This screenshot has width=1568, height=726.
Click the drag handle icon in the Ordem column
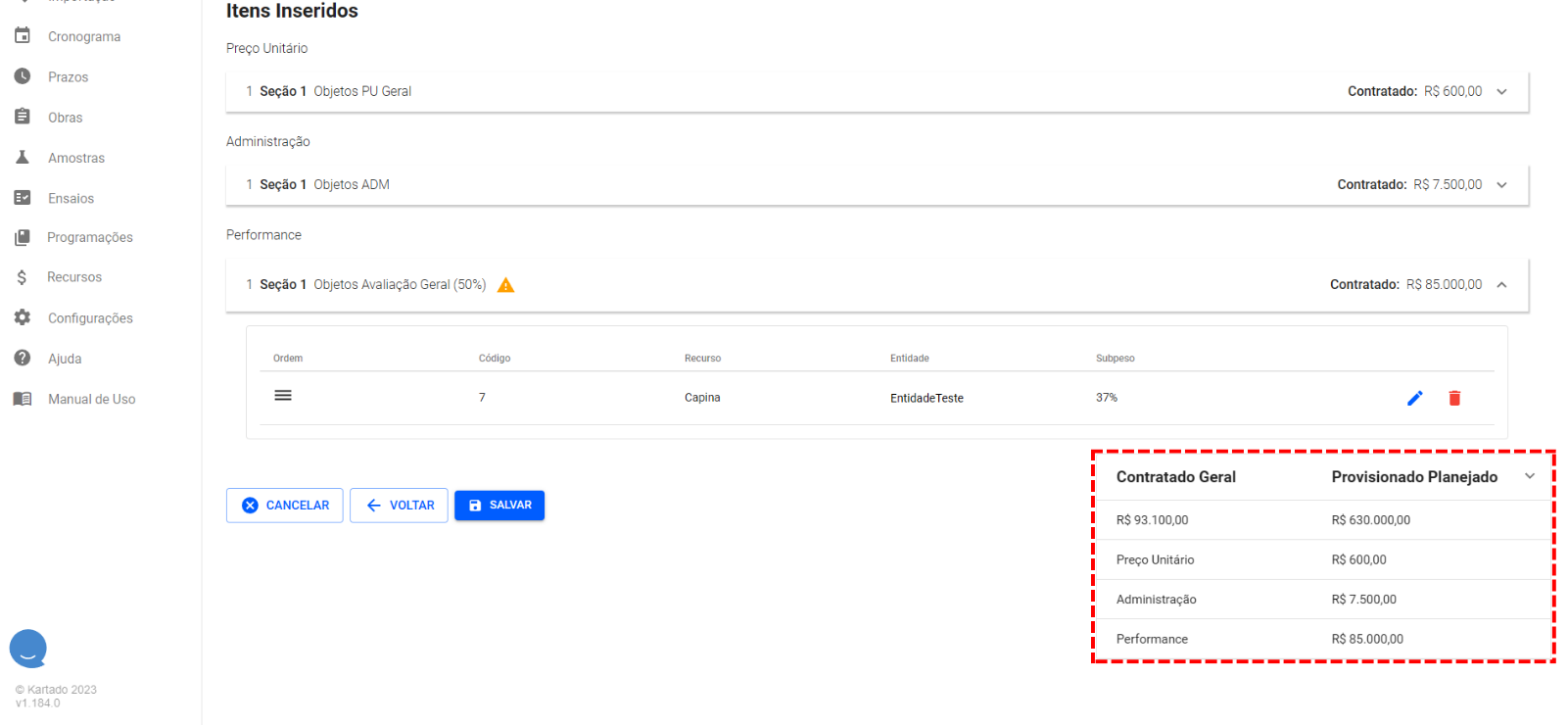point(283,396)
